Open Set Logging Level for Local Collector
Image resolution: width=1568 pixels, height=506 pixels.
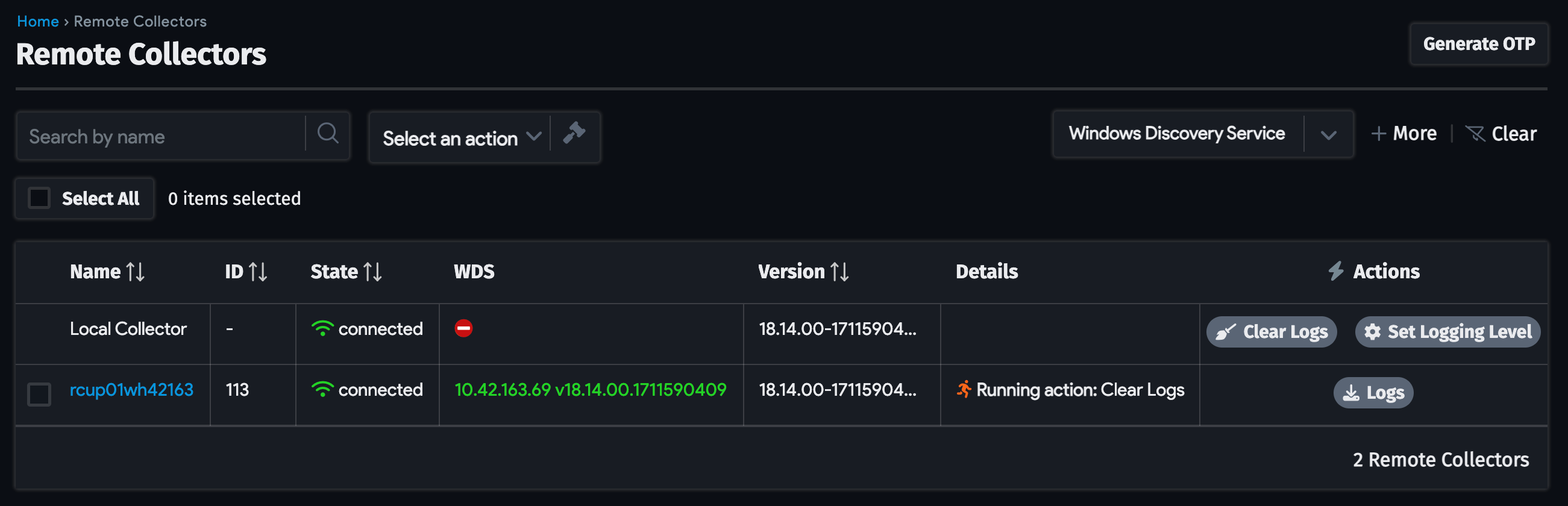(x=1447, y=332)
